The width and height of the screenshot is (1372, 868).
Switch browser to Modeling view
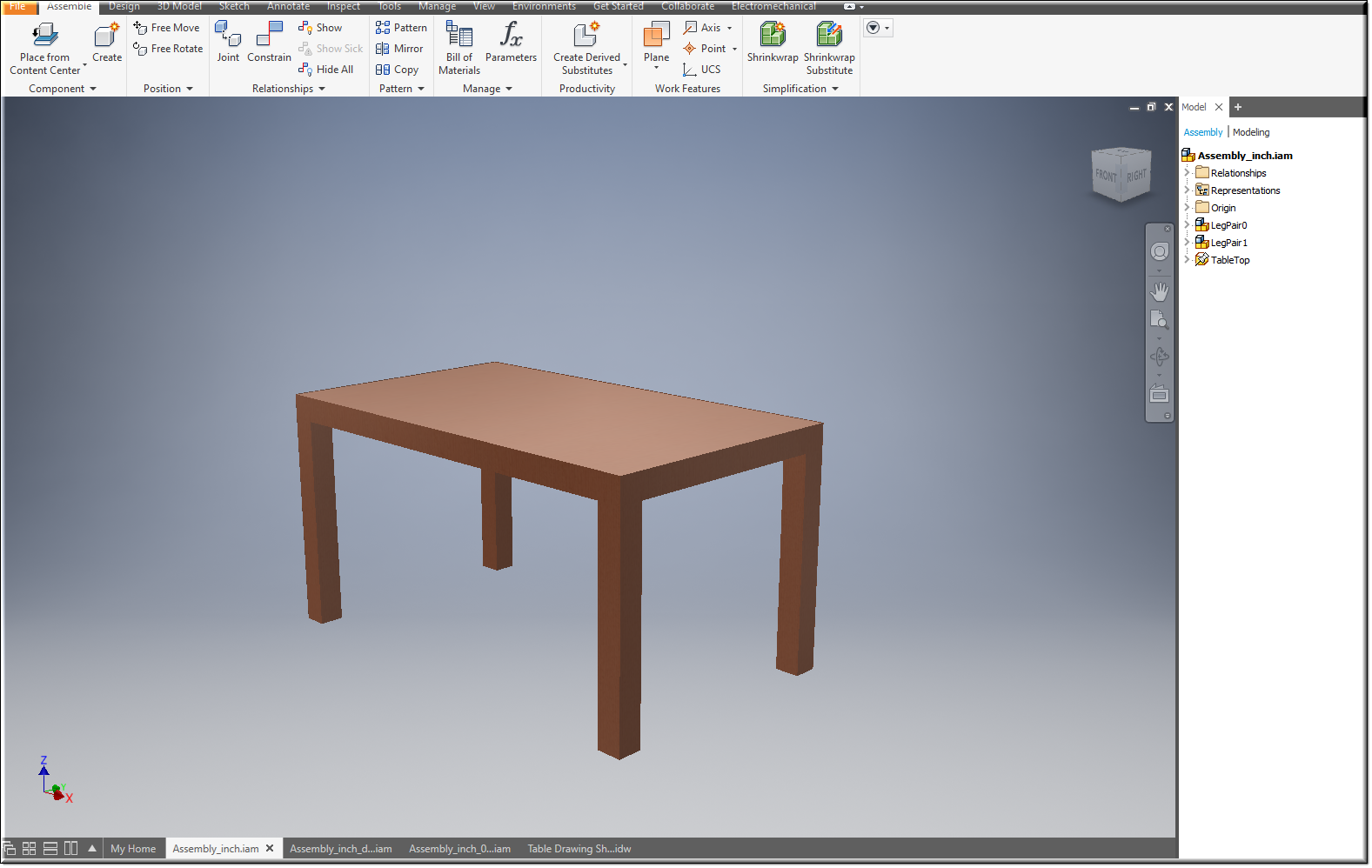pyautogui.click(x=1250, y=132)
